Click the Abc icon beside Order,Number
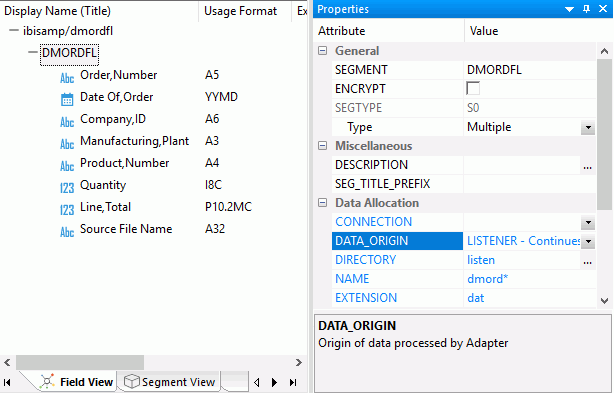The width and height of the screenshot is (614, 393). click(x=67, y=78)
